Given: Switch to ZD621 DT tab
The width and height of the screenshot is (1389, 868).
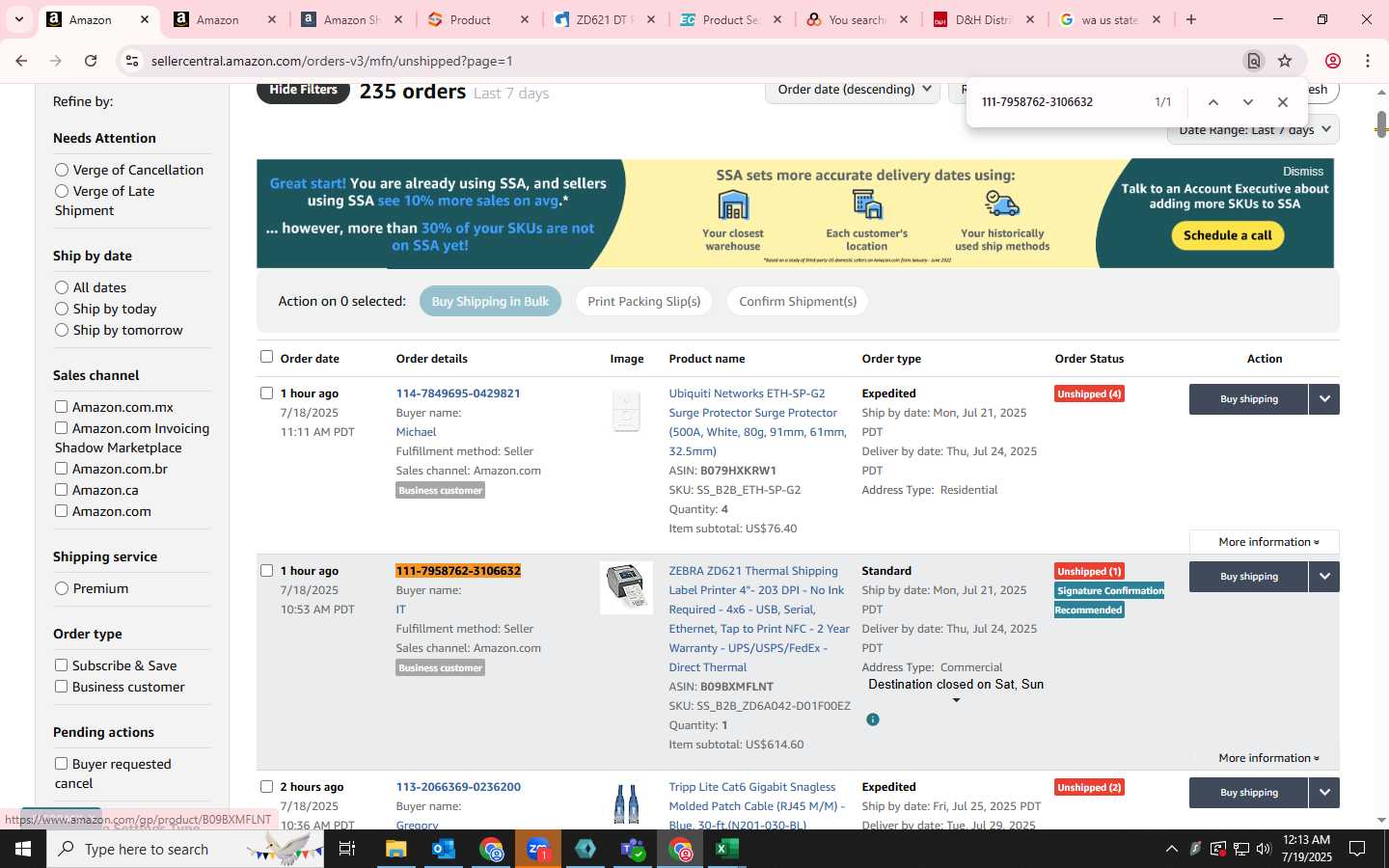Looking at the screenshot, I should (603, 19).
